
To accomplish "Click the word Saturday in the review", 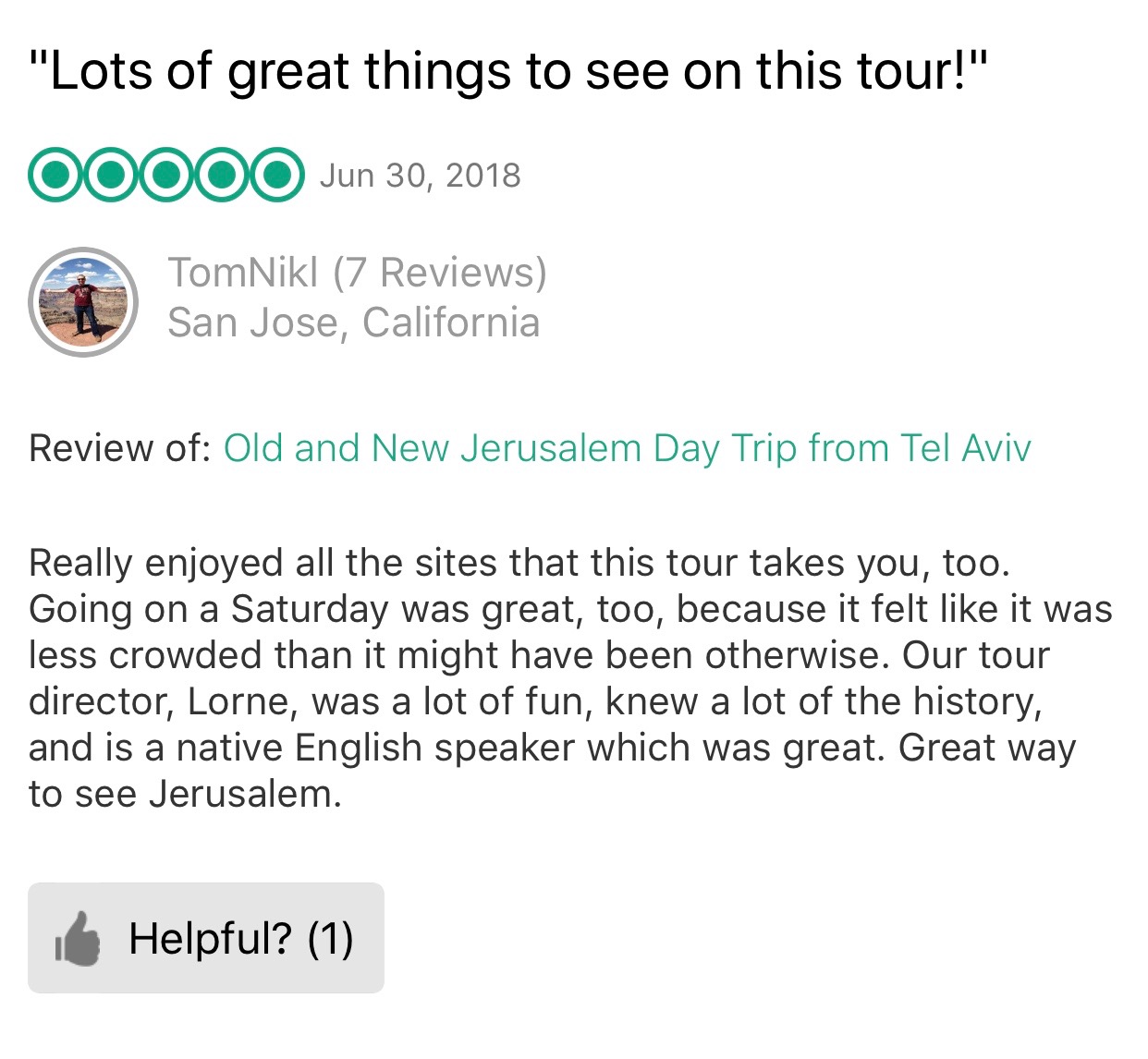I will coord(311,609).
